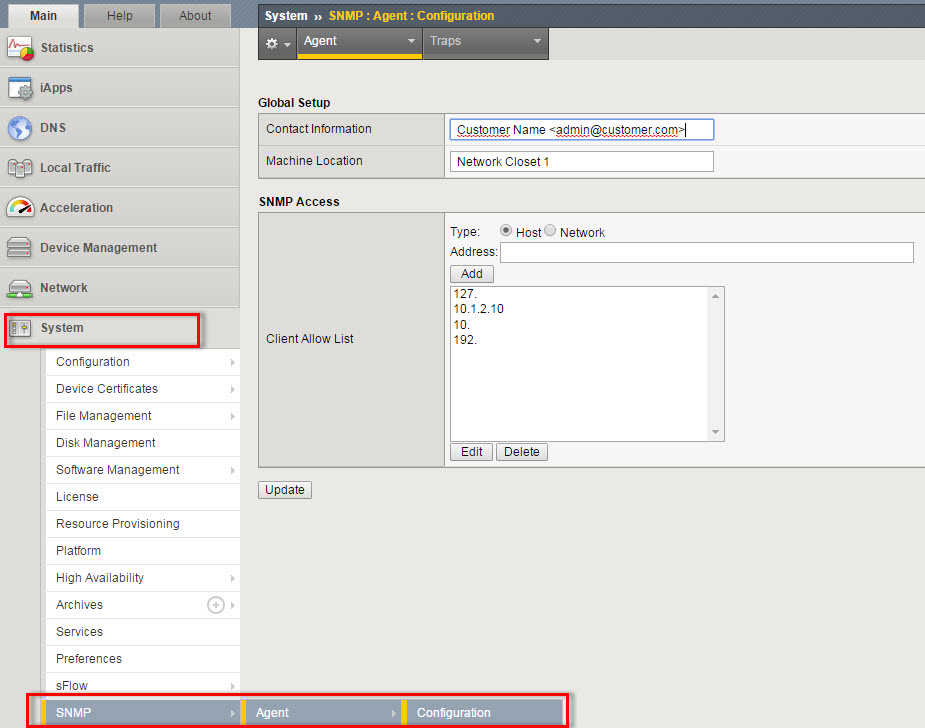Image resolution: width=925 pixels, height=728 pixels.
Task: Click the iApps gear icon
Action: (x=21, y=88)
